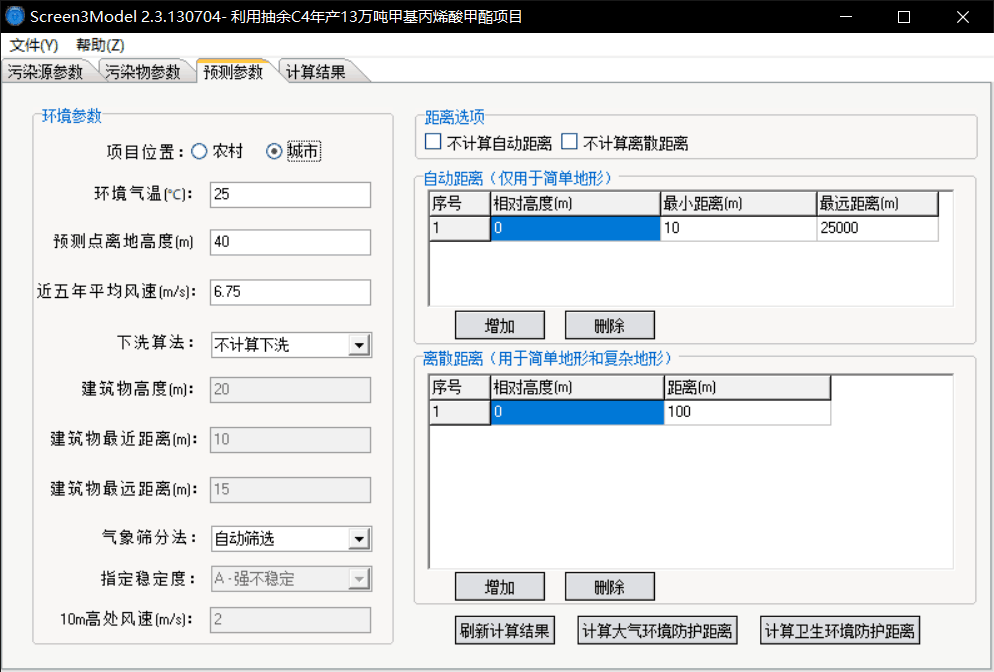Click the disabled 建筑物高度 field
The width and height of the screenshot is (994, 672).
coord(290,390)
